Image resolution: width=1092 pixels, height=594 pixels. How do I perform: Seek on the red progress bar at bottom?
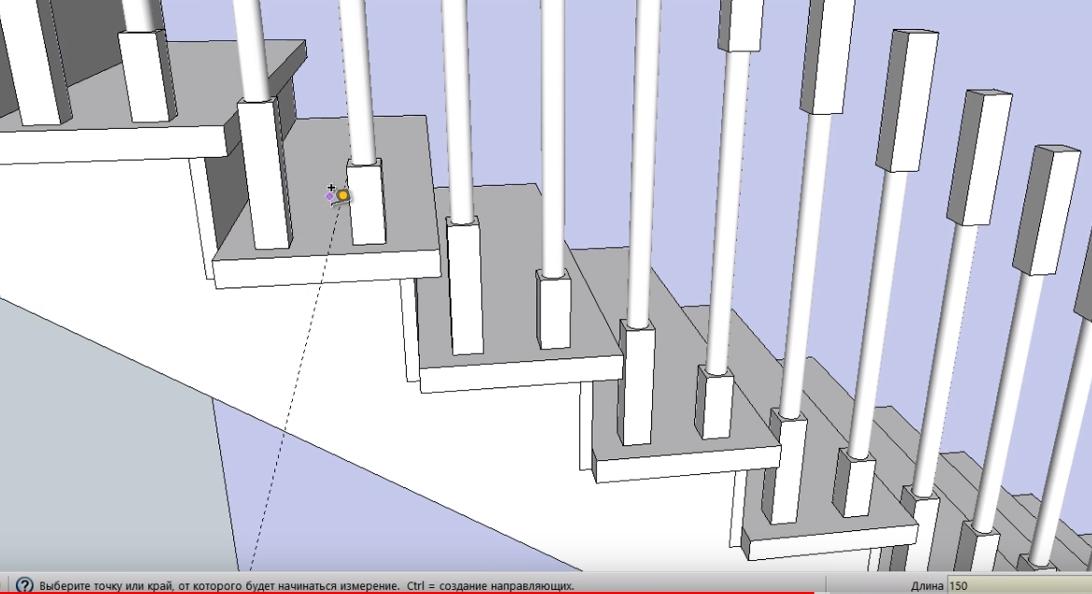tap(400, 592)
